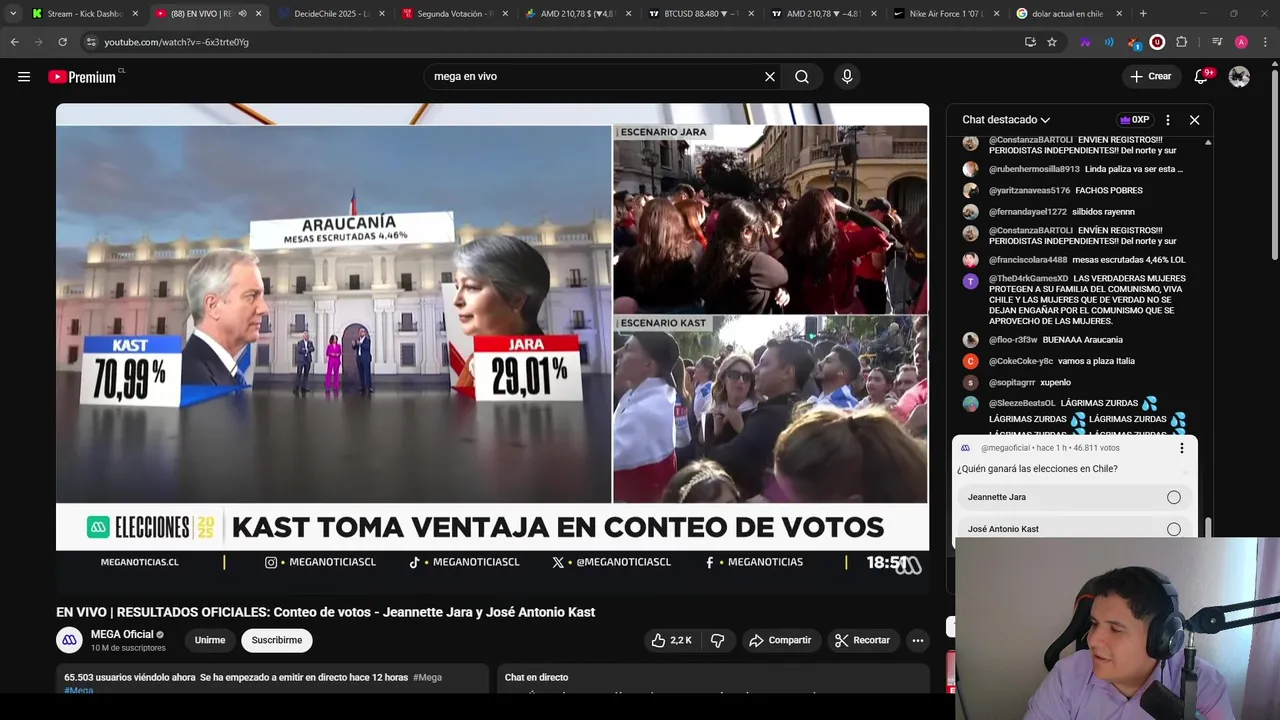The width and height of the screenshot is (1280, 720).
Task: Go to the YouTube Premium home logo
Action: (x=84, y=77)
